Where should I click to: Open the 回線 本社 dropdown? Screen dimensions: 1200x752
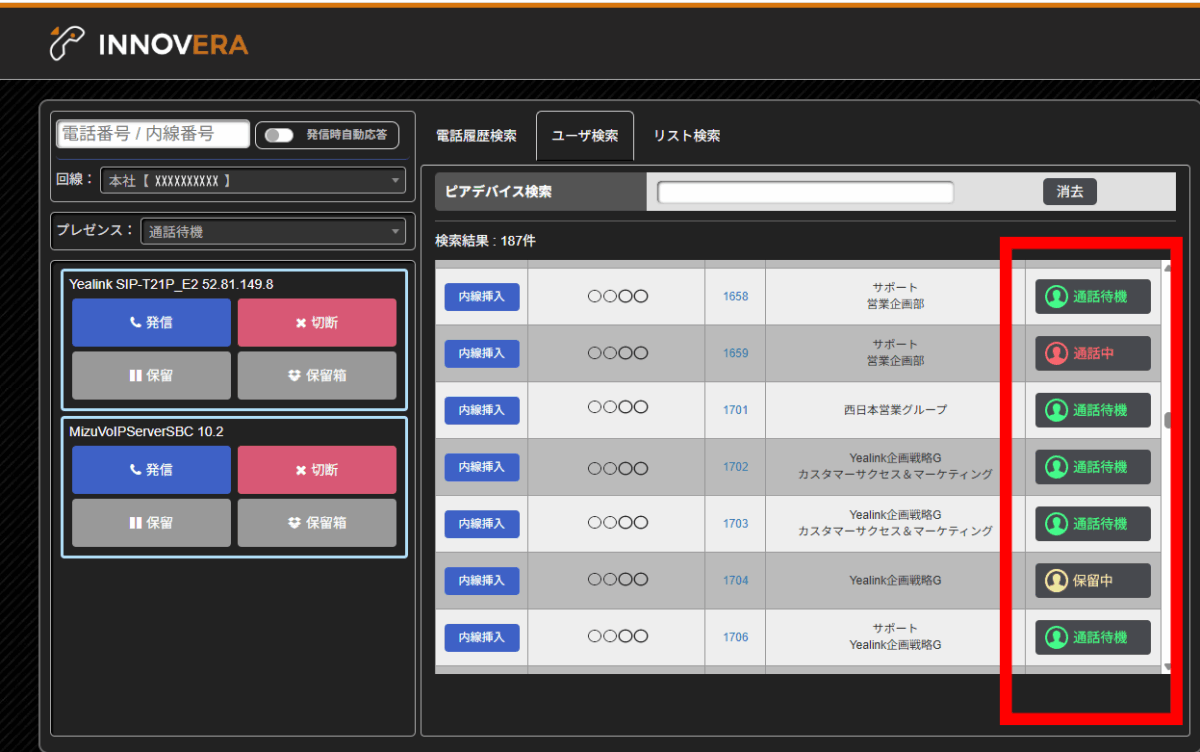point(253,181)
